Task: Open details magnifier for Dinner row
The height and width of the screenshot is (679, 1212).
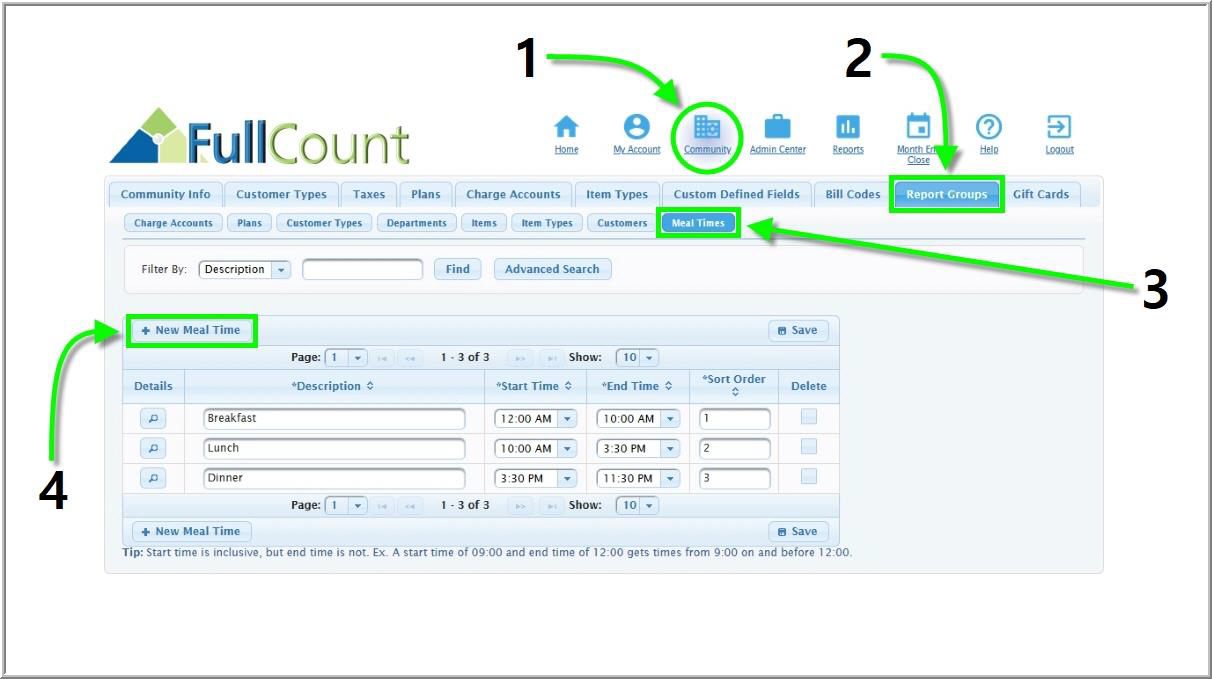Action: pos(153,478)
